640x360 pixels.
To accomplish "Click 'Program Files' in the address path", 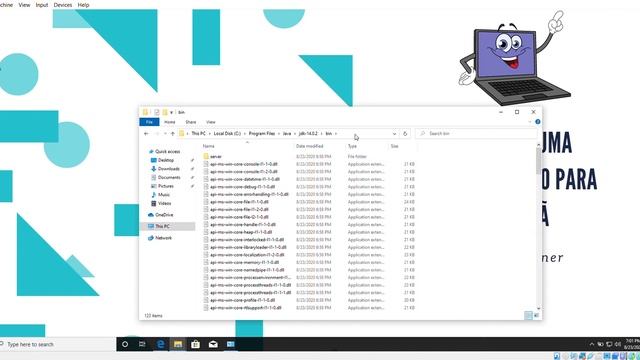I will coord(262,133).
